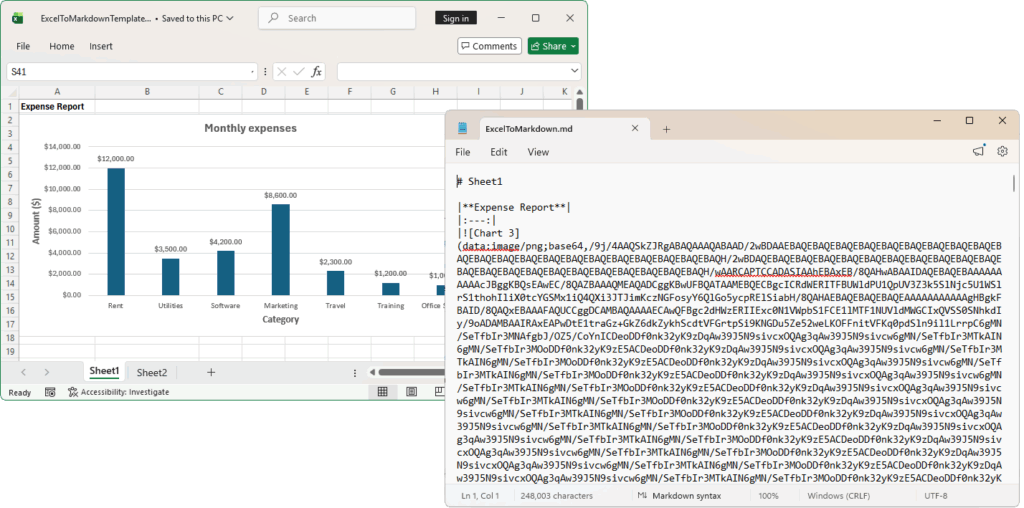Viewport: 1024px width, 508px height.
Task: Click the next sheet navigation arrow
Action: (x=46, y=372)
